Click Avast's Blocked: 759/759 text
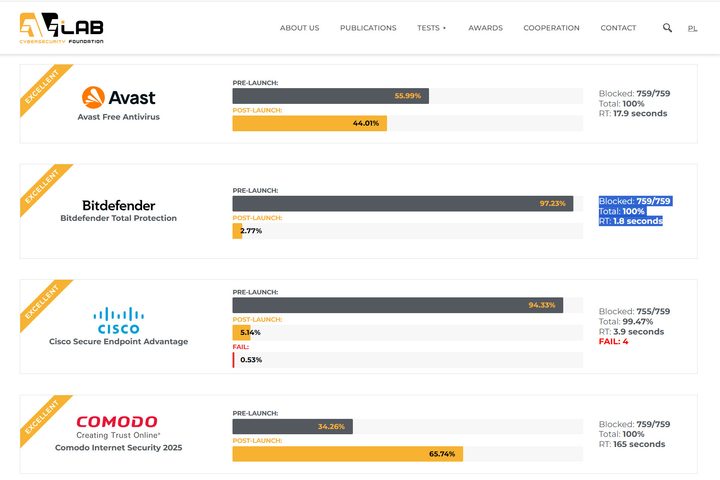Screen dimensions: 720x480 [635, 93]
